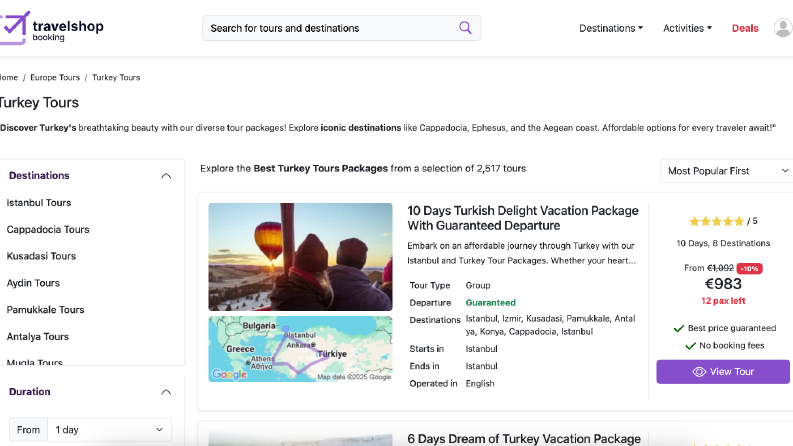
Task: Click the Group tour type value
Action: pos(478,285)
